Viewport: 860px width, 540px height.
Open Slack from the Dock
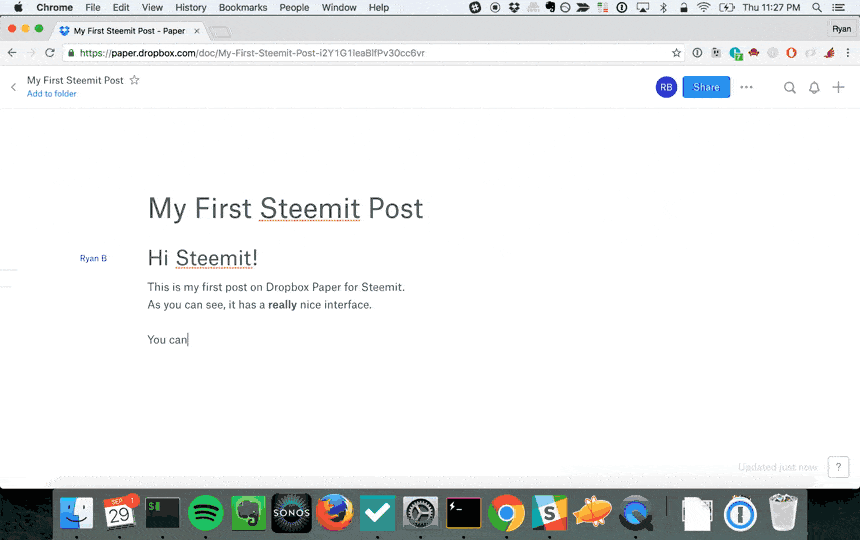tap(549, 513)
